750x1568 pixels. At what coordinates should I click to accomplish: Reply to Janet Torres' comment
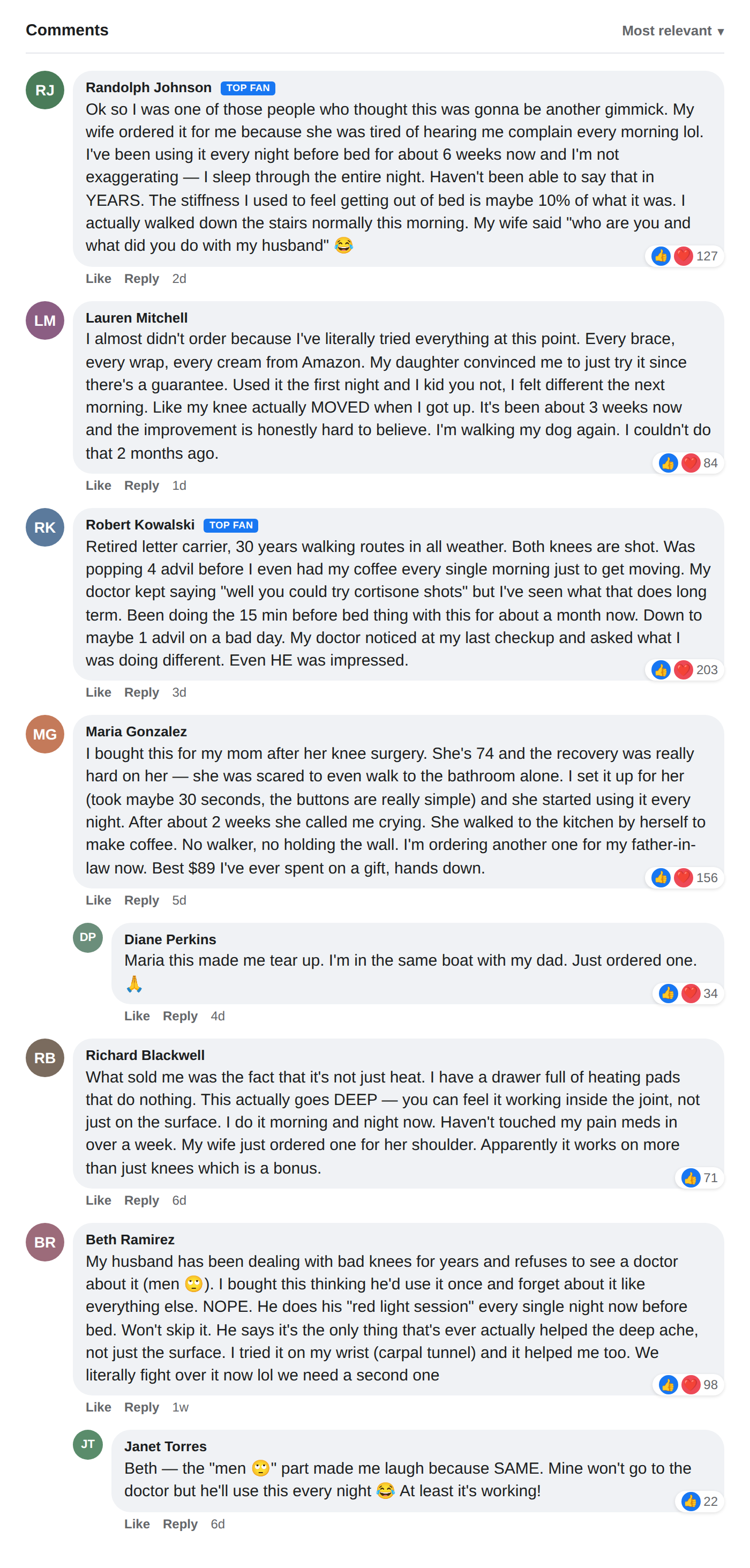coord(180,1524)
